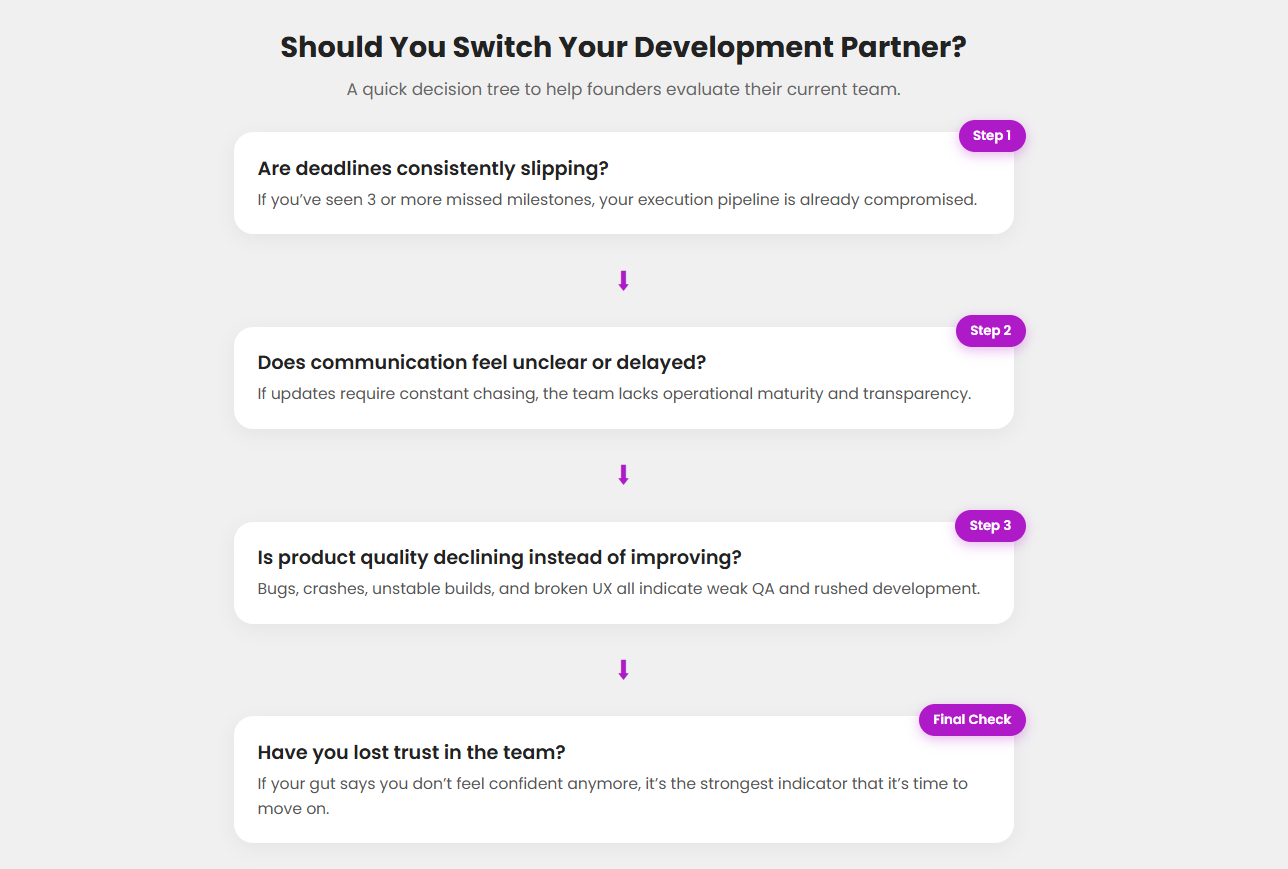Viewport: 1288px width, 869px height.
Task: Click the subtitle about a quick decision tree
Action: pos(623,89)
